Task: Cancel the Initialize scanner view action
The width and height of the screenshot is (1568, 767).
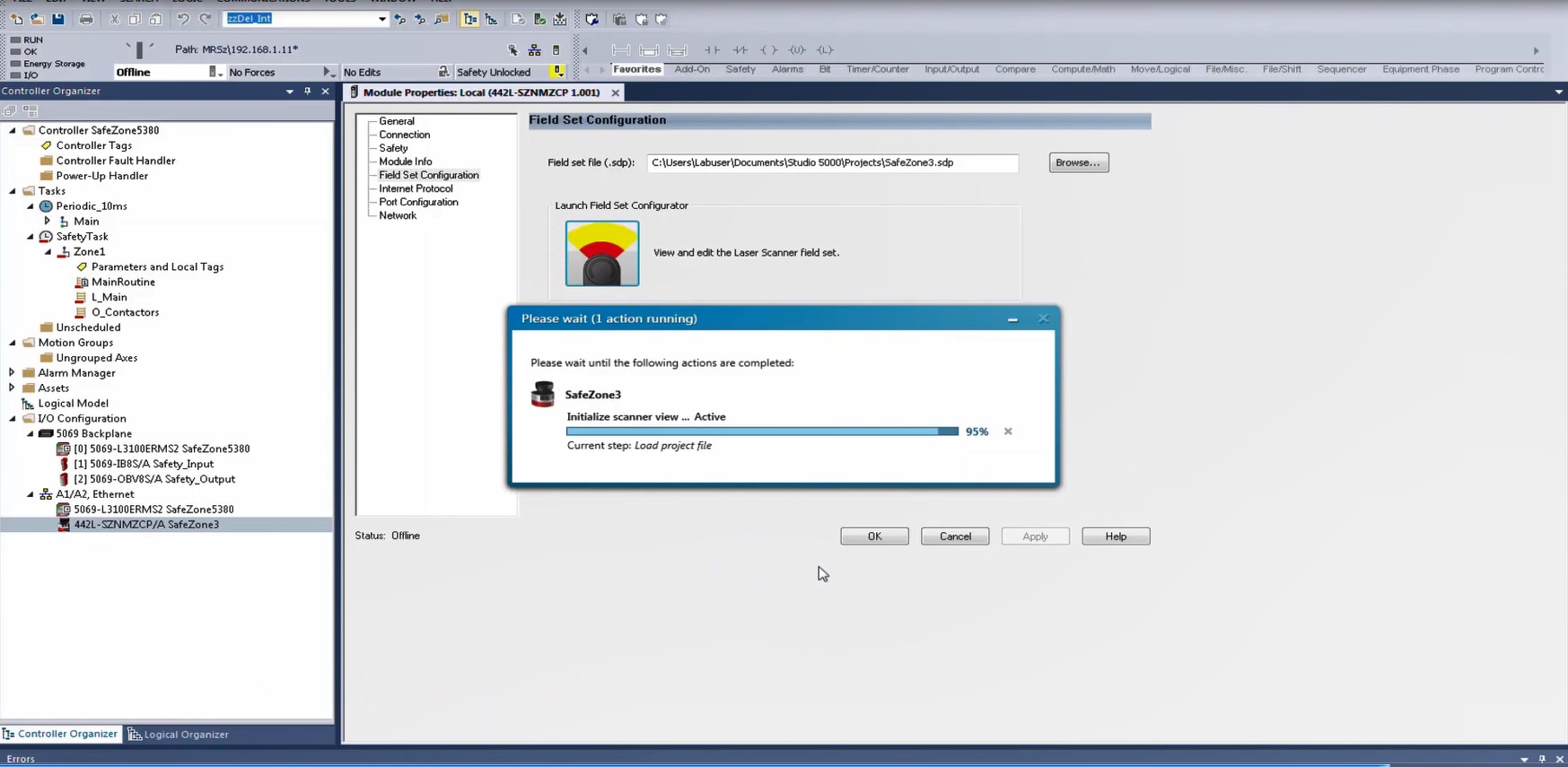Action: pyautogui.click(x=1008, y=431)
